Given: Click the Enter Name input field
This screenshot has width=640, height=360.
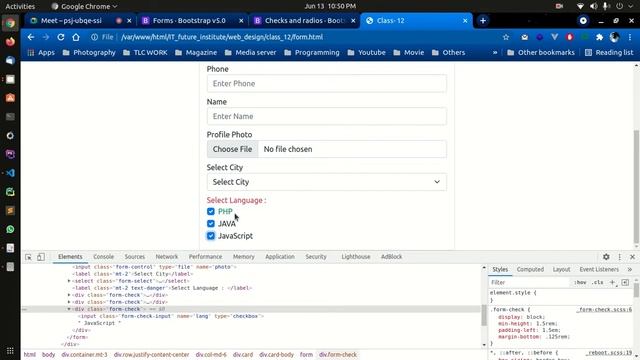Looking at the screenshot, I should (x=327, y=116).
